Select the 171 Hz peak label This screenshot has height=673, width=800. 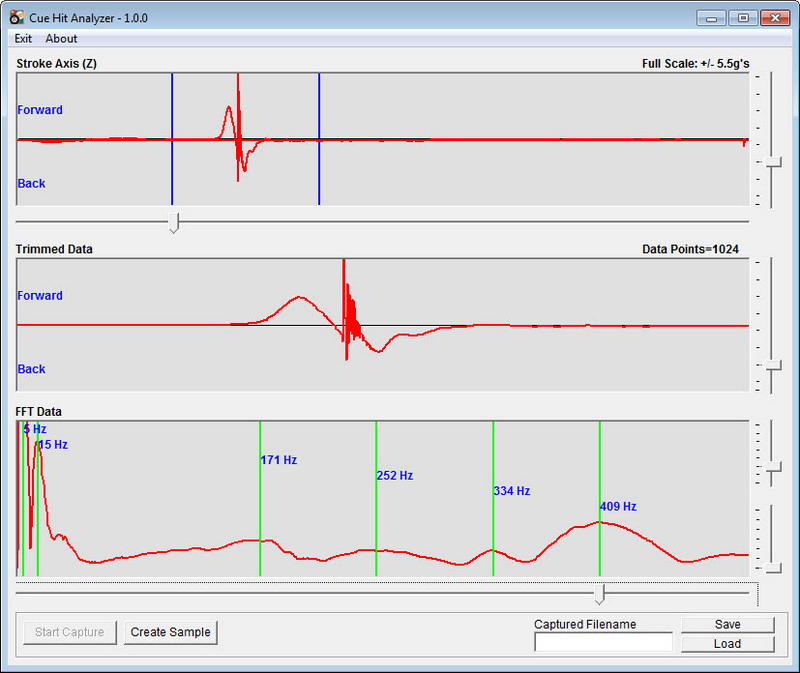[279, 461]
